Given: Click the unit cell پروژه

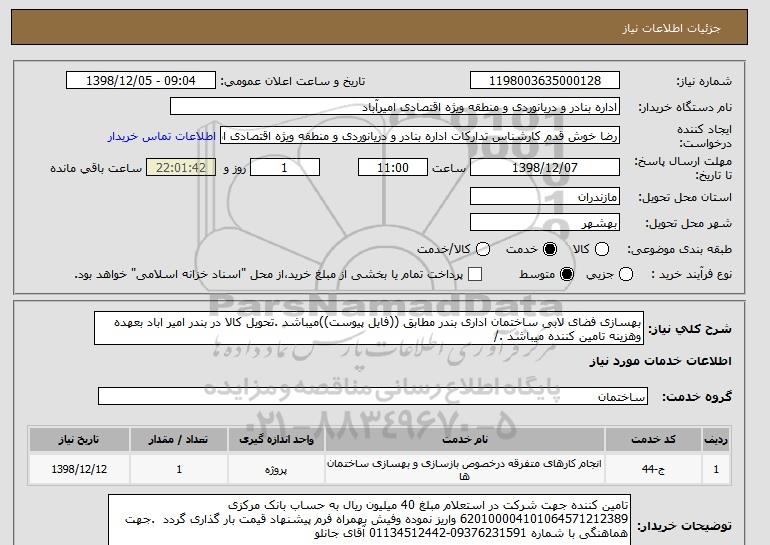Looking at the screenshot, I should tap(276, 469).
